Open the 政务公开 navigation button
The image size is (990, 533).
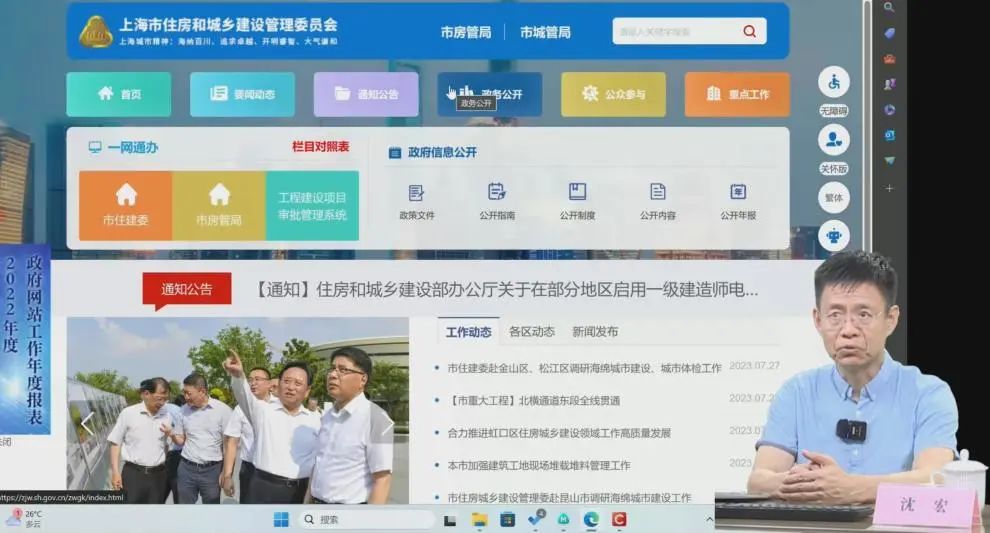coord(490,94)
